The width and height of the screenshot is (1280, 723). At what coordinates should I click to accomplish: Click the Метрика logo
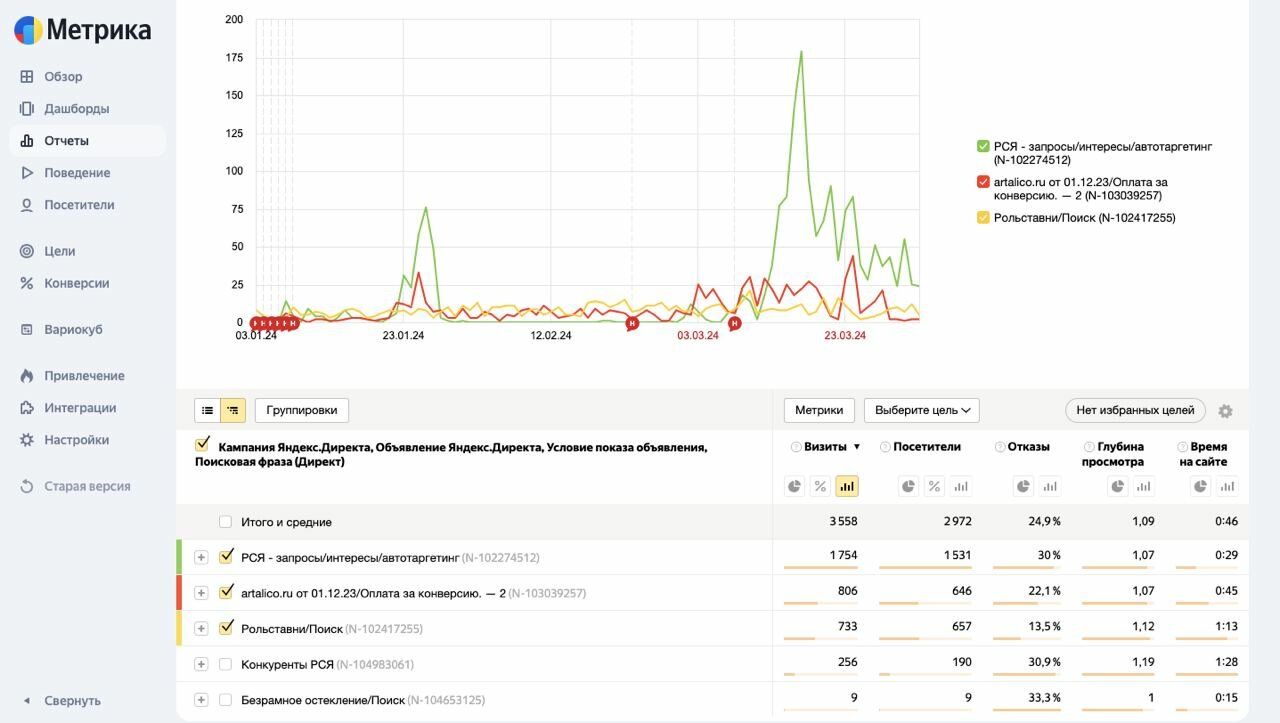(x=83, y=30)
